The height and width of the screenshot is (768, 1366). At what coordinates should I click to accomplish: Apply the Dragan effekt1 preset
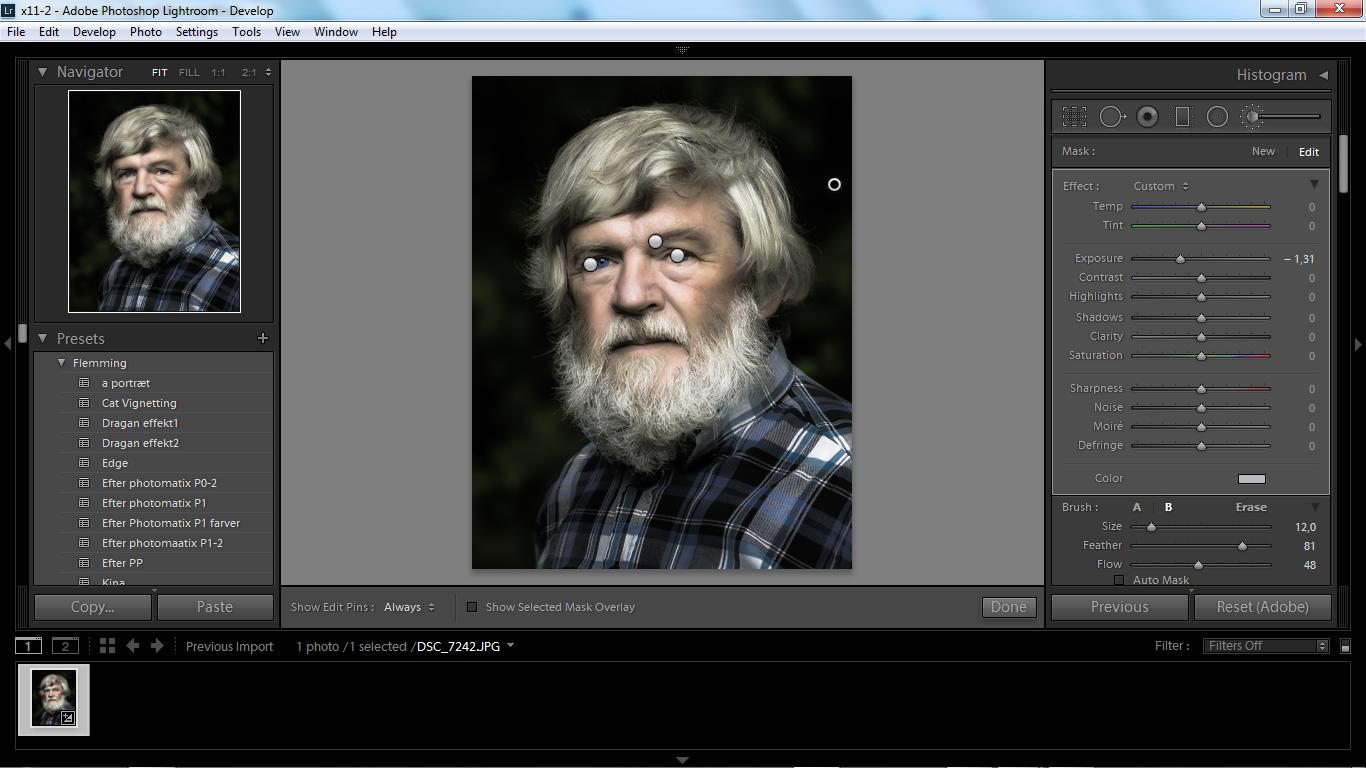pos(140,423)
